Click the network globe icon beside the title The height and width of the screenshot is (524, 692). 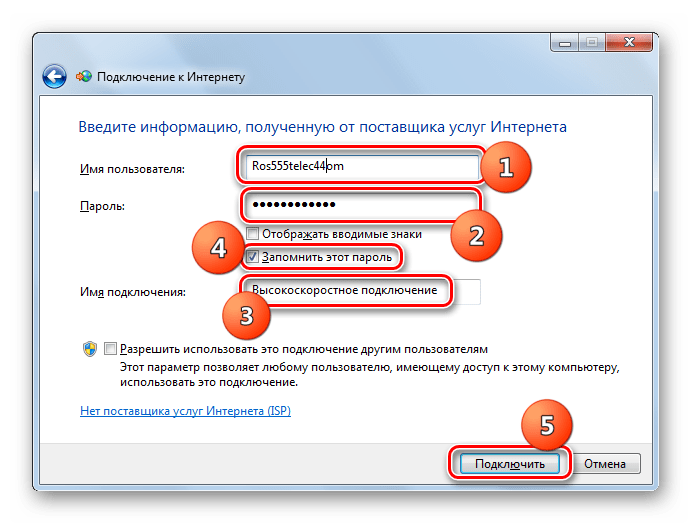pyautogui.click(x=84, y=77)
